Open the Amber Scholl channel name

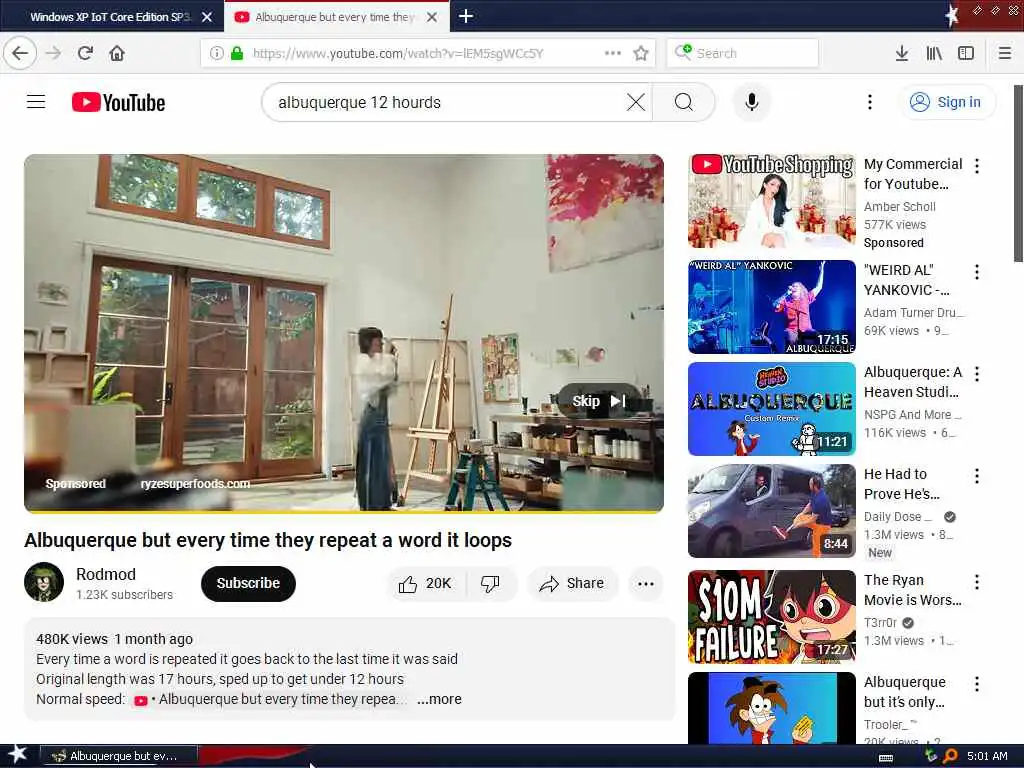click(899, 206)
